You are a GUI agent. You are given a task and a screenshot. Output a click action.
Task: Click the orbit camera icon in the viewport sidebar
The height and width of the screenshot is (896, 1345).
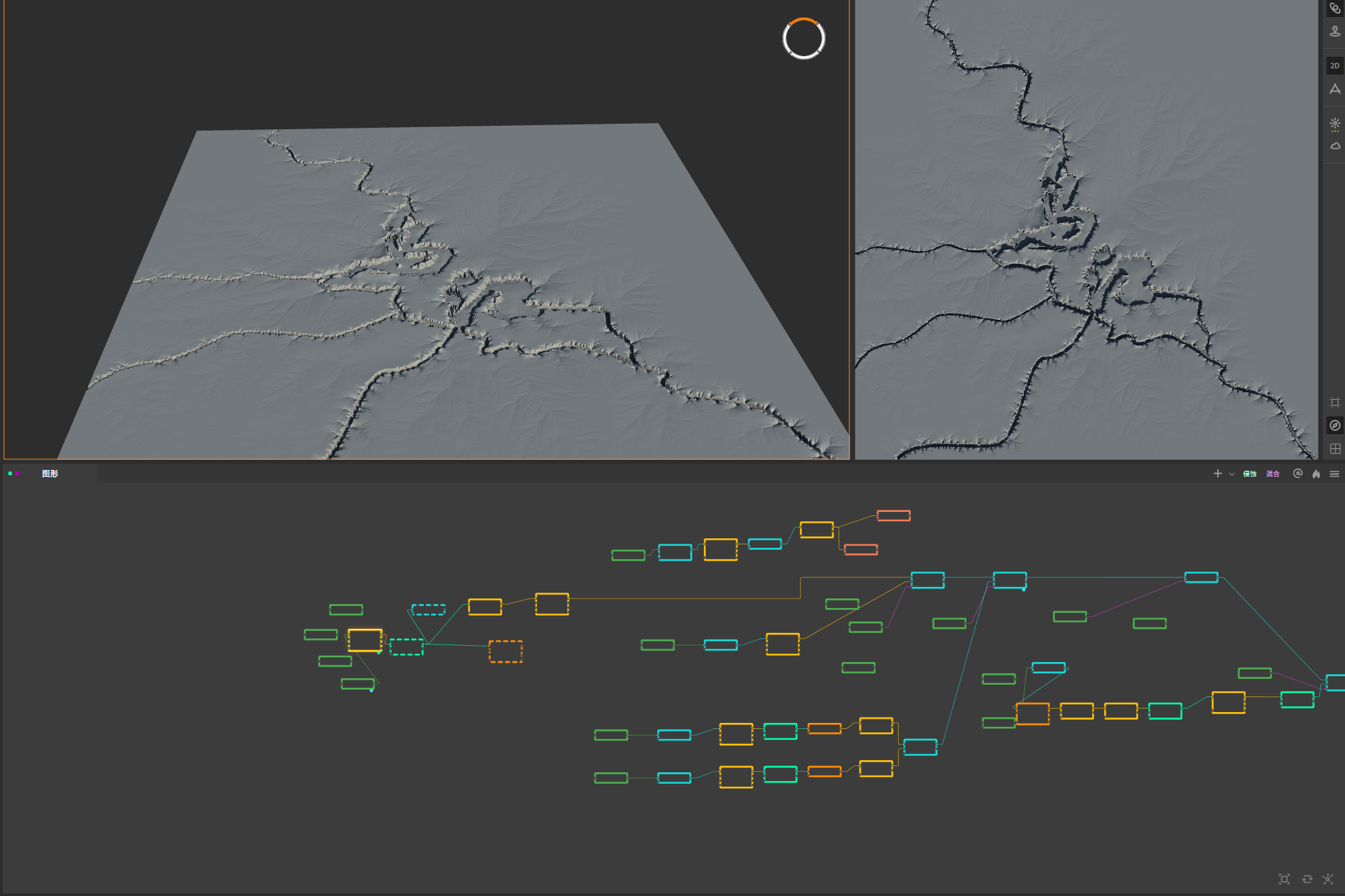click(1334, 8)
